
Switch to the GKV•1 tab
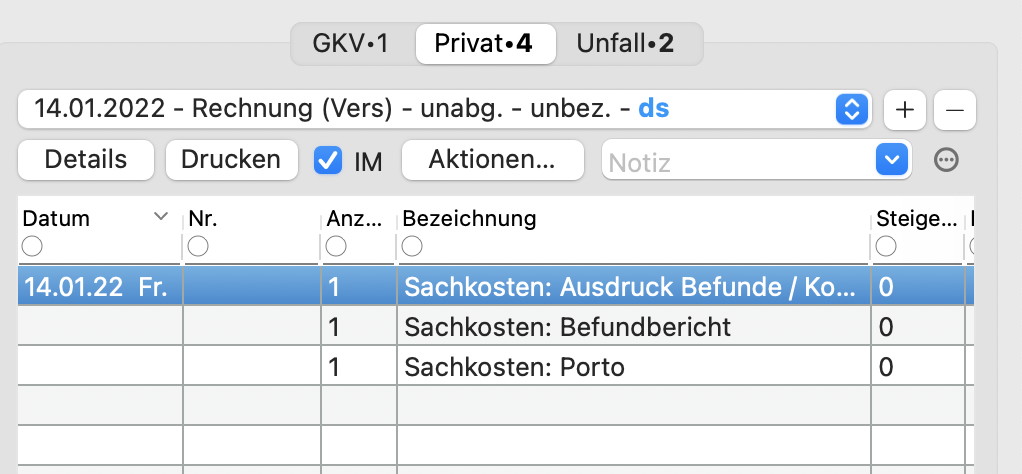(351, 44)
